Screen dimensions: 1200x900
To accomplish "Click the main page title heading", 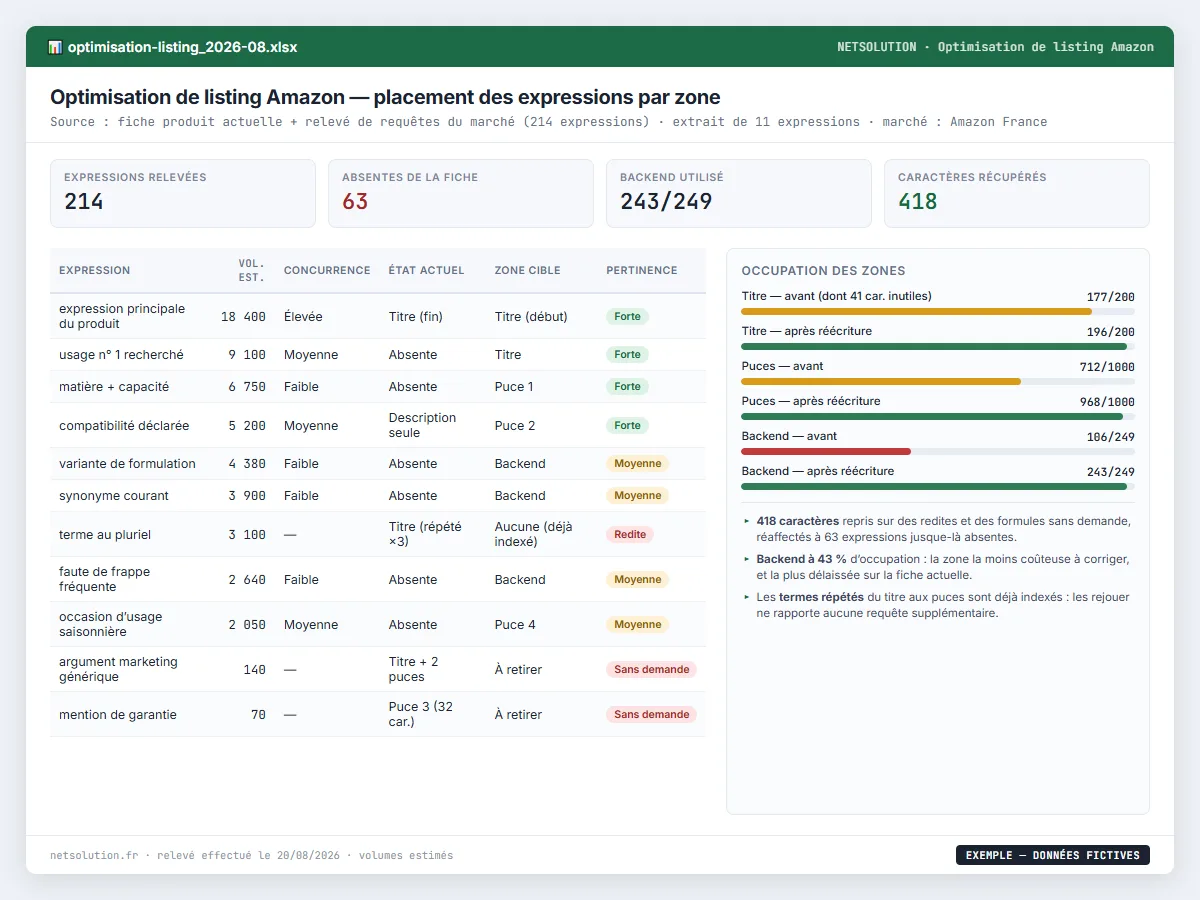I will click(385, 97).
